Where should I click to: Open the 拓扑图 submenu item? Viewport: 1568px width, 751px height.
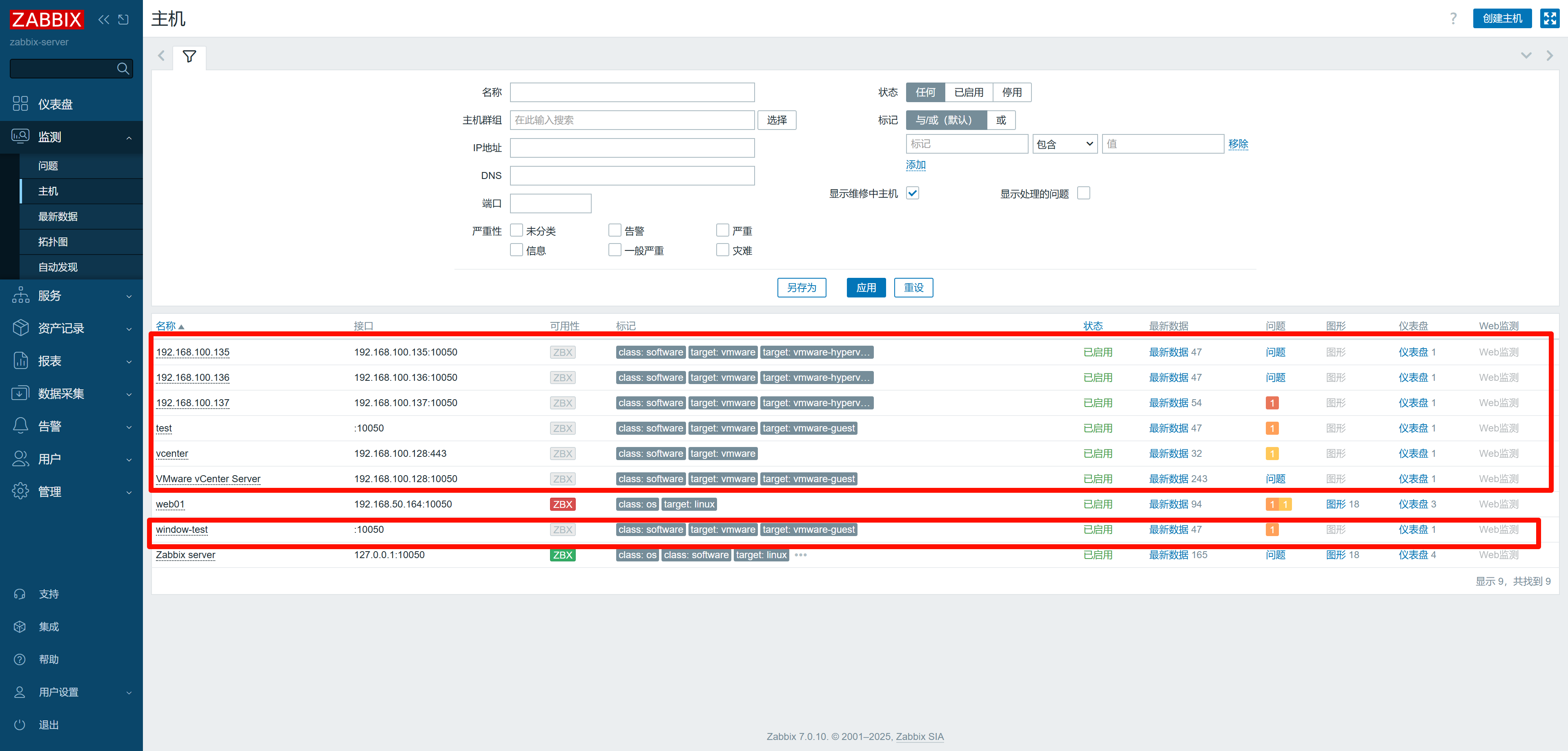[82, 242]
